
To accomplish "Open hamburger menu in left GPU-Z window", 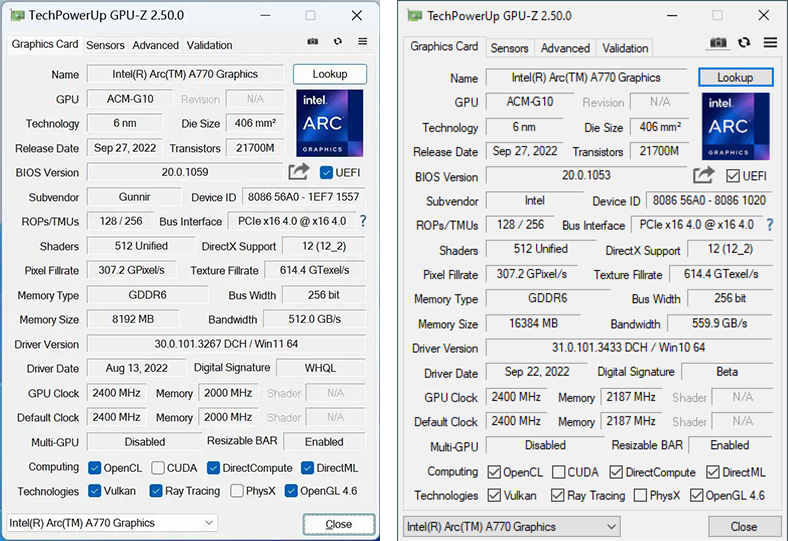I will pos(362,41).
